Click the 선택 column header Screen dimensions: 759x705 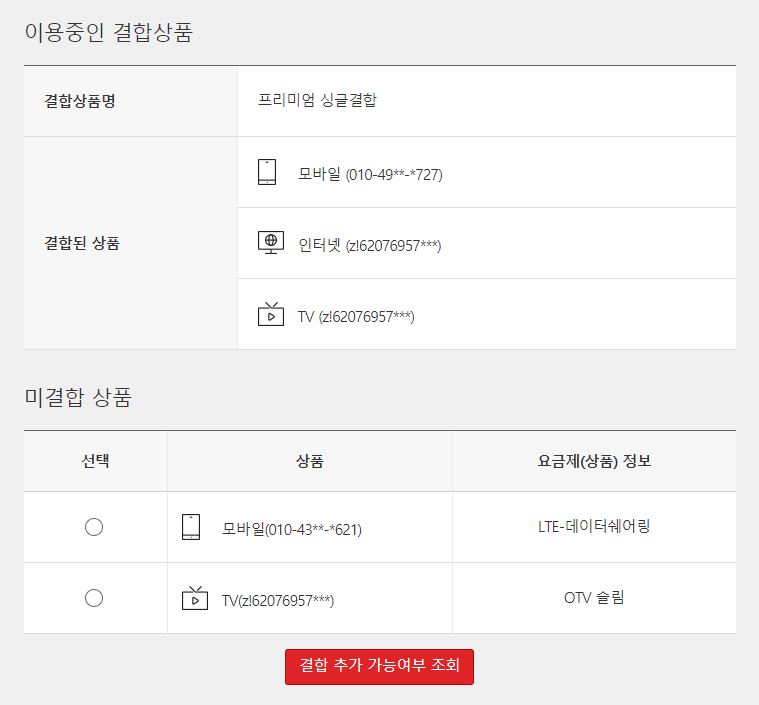tap(96, 461)
